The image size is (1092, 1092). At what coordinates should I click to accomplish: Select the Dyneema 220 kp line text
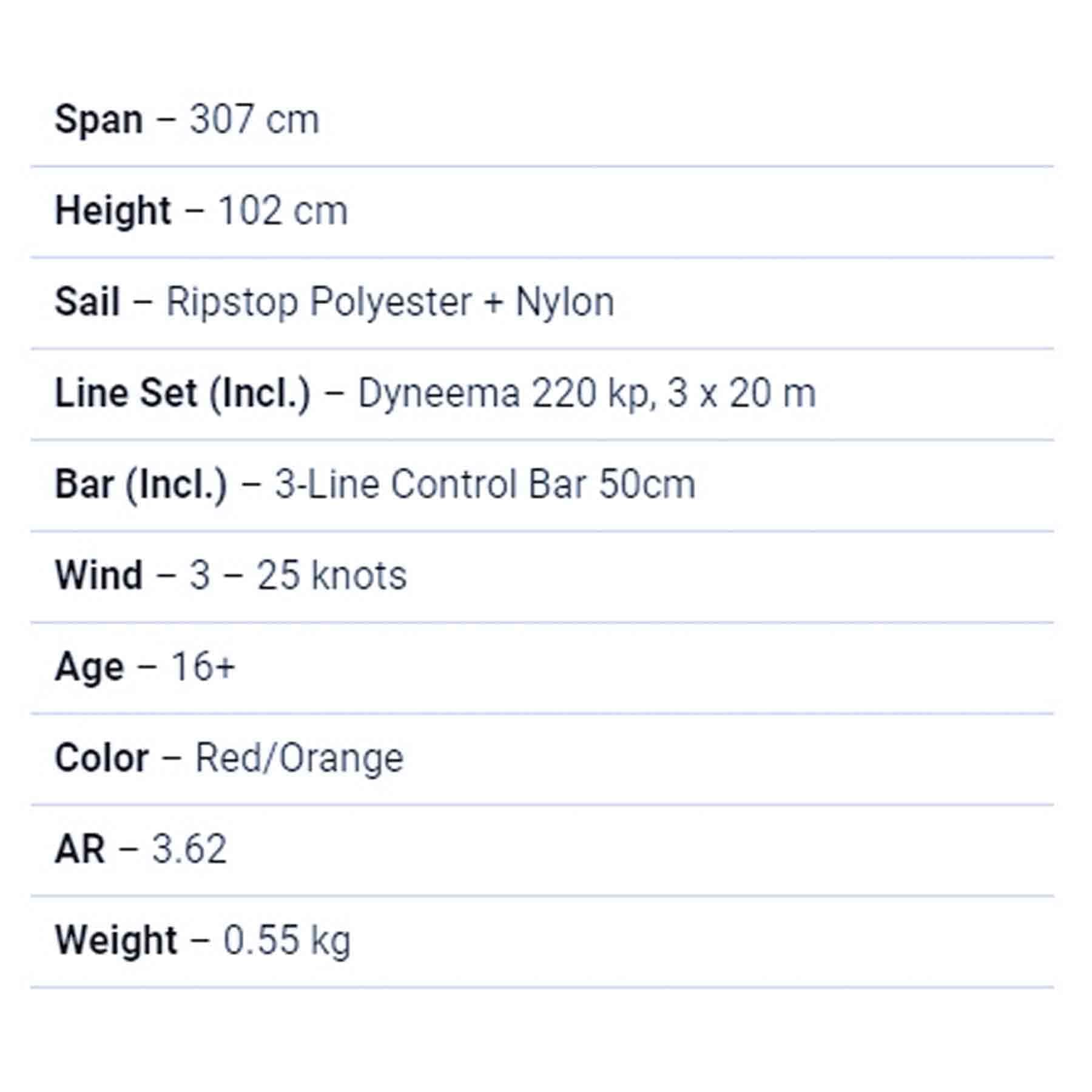[507, 393]
